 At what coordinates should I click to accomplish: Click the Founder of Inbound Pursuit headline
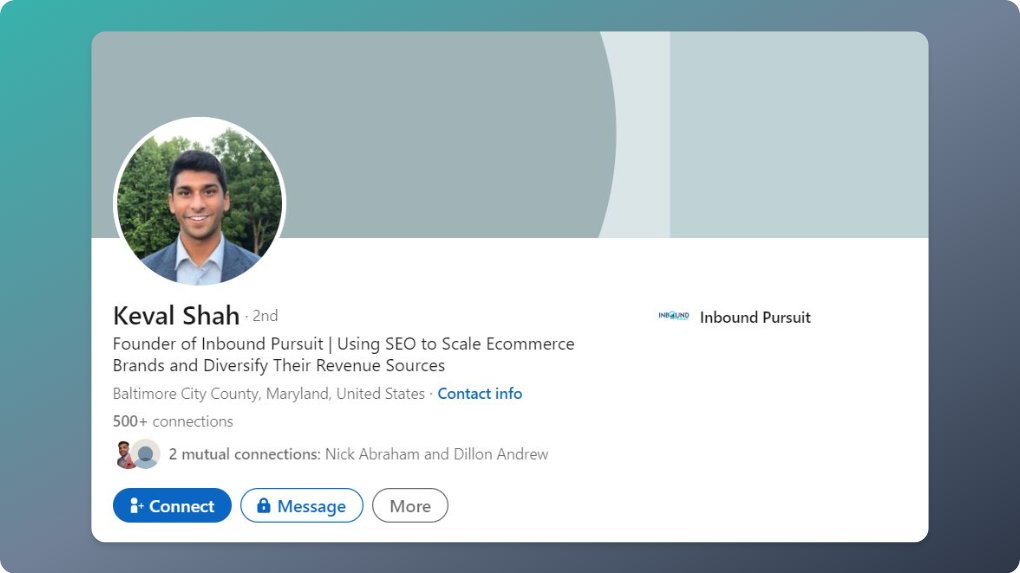coord(343,354)
